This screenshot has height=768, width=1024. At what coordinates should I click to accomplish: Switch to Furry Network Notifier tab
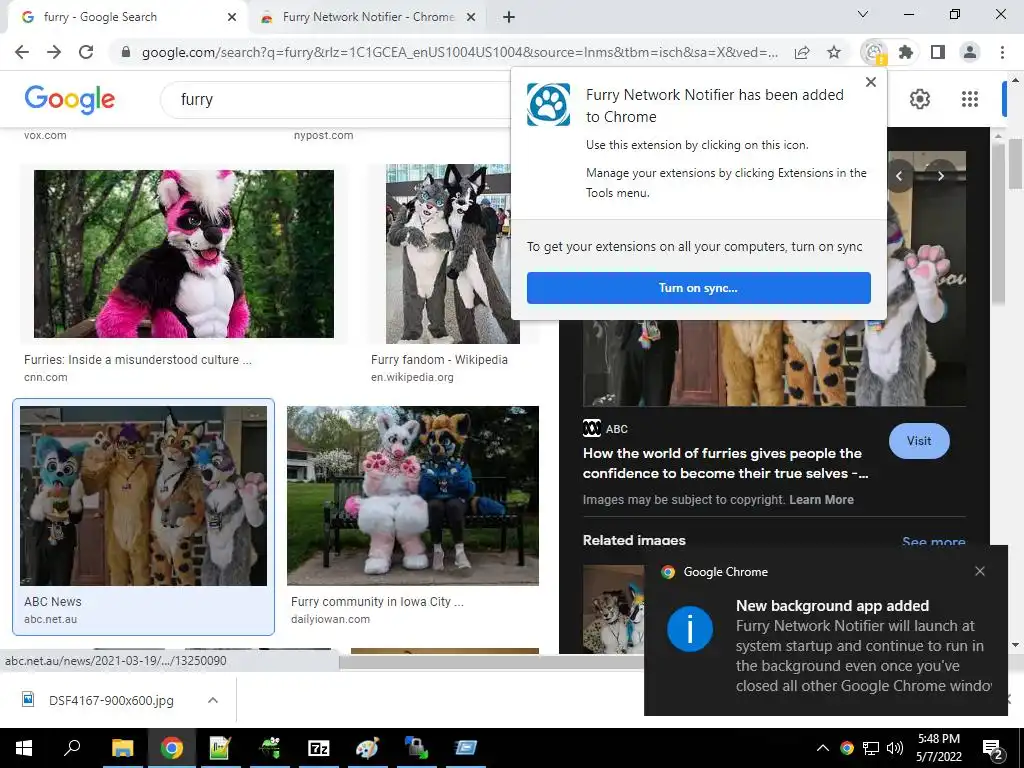[368, 17]
